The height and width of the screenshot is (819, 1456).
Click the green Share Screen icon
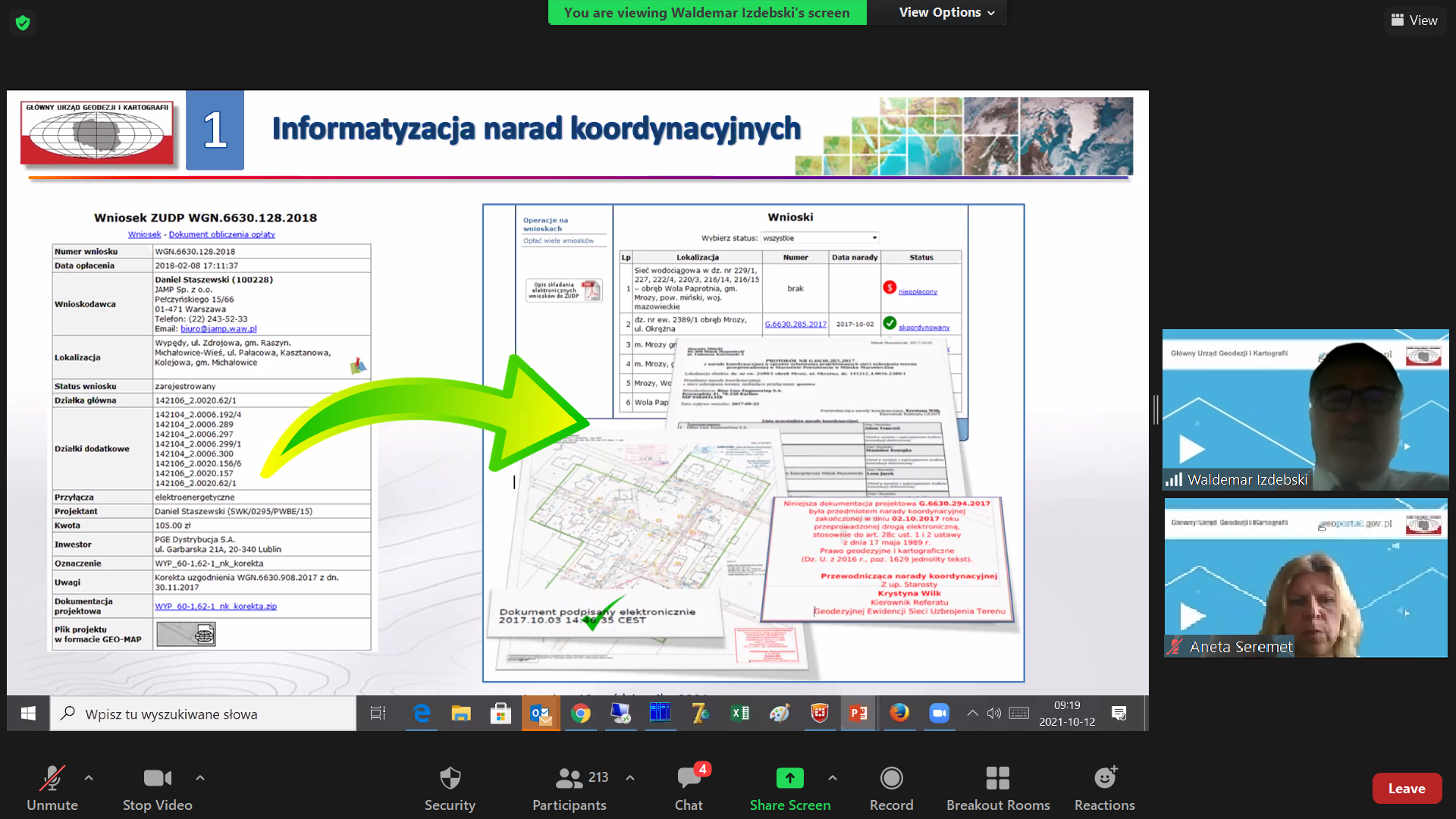click(x=789, y=779)
